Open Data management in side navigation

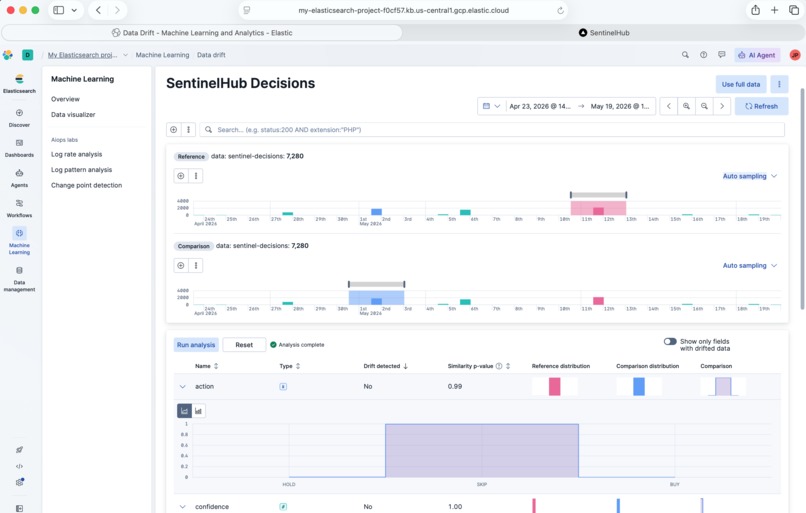19,279
